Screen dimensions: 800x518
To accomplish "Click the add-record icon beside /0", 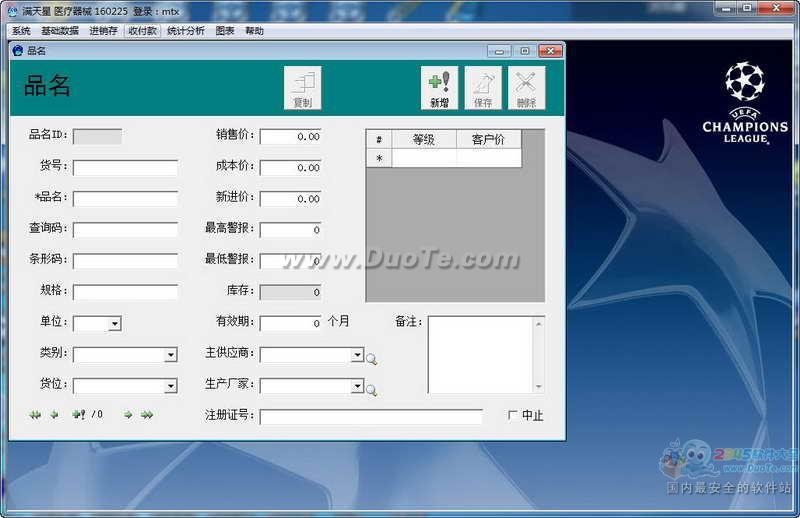I will pos(79,414).
